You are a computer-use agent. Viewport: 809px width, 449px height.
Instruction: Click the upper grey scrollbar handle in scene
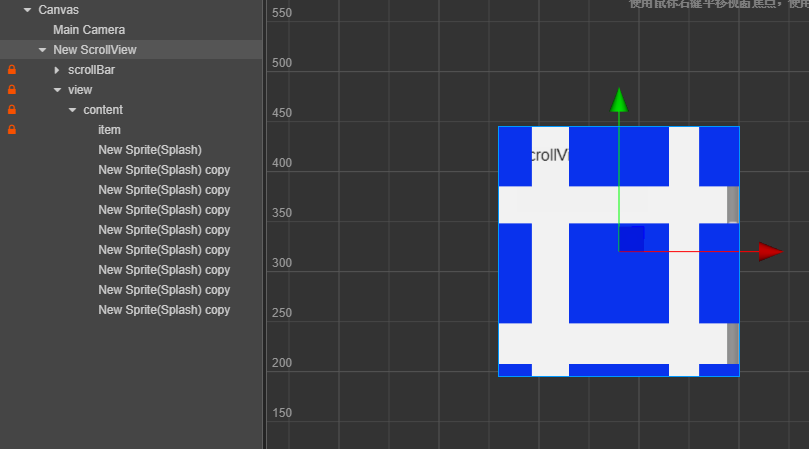tap(733, 204)
